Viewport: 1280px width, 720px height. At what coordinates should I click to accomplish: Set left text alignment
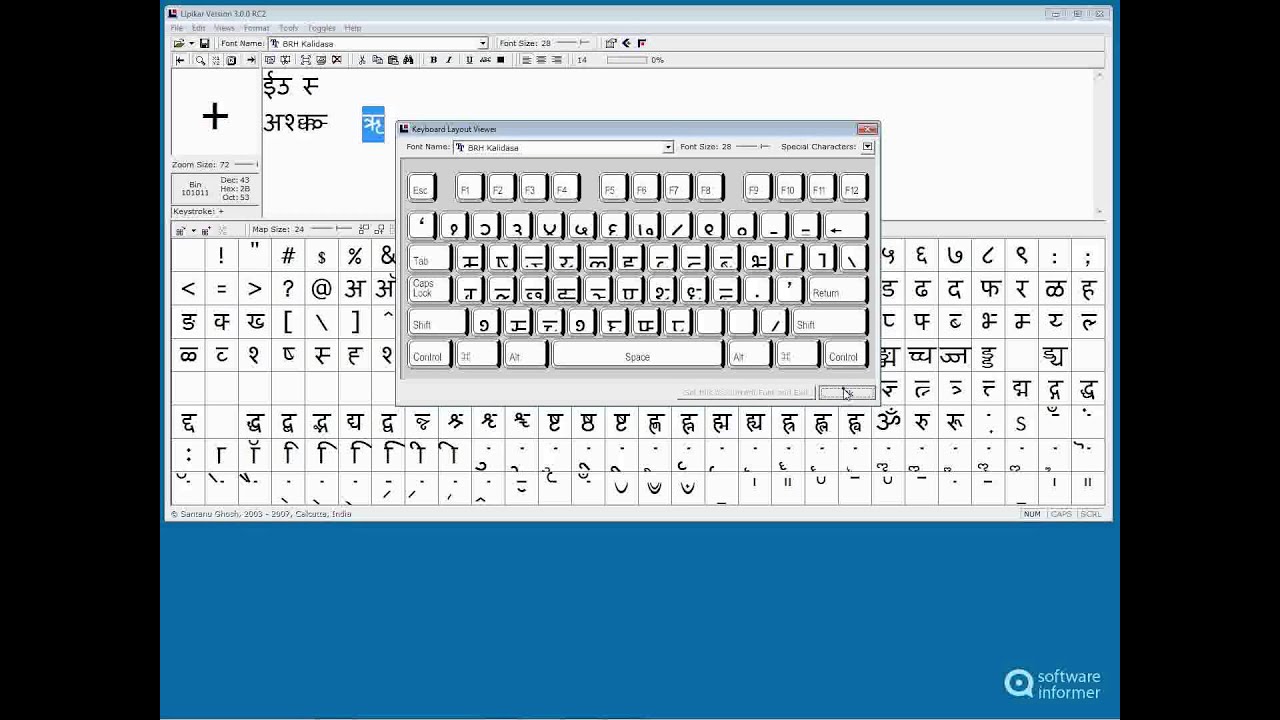tap(526, 60)
